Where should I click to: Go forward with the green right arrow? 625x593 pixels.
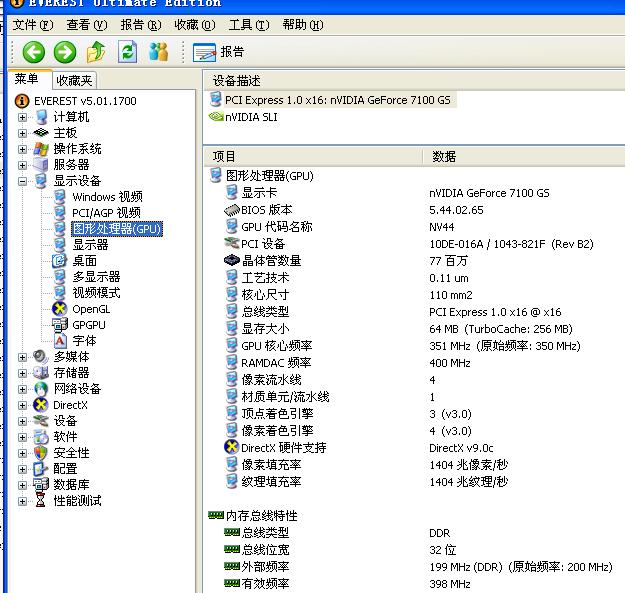click(x=65, y=52)
